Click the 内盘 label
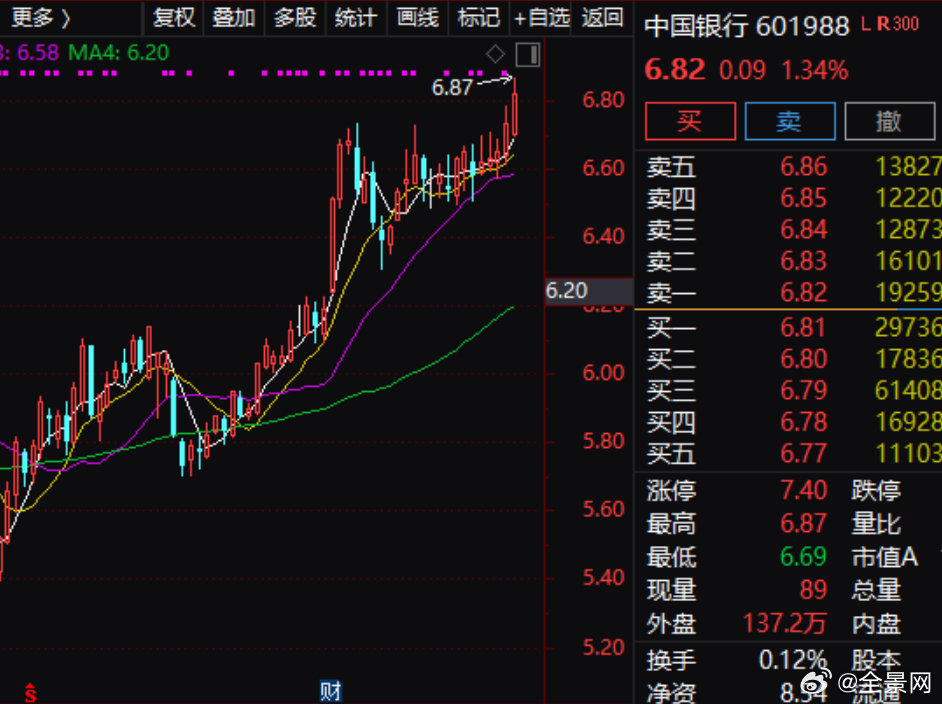 [876, 624]
